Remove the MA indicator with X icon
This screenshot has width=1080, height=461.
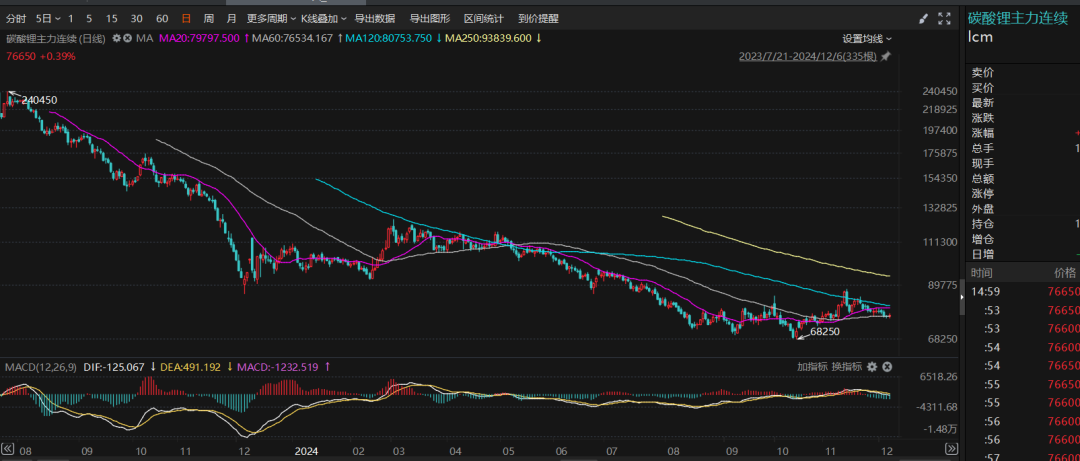127,38
